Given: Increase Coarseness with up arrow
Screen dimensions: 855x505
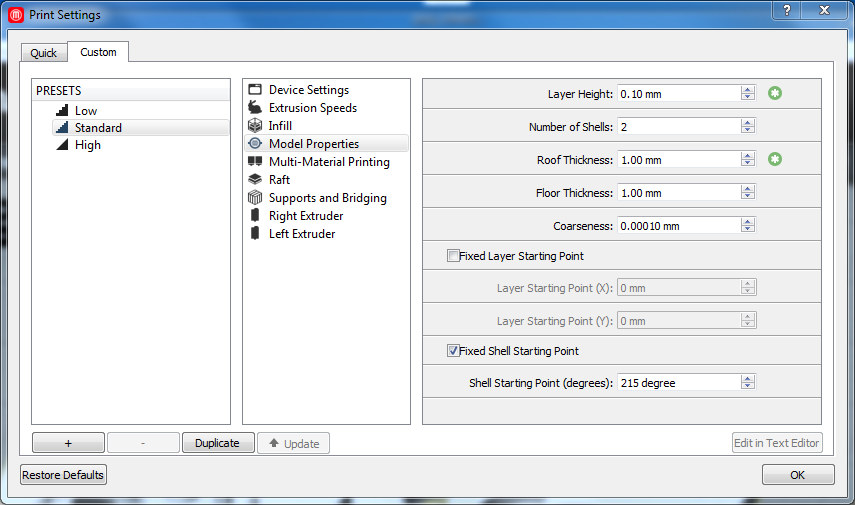Looking at the screenshot, I should tap(748, 221).
